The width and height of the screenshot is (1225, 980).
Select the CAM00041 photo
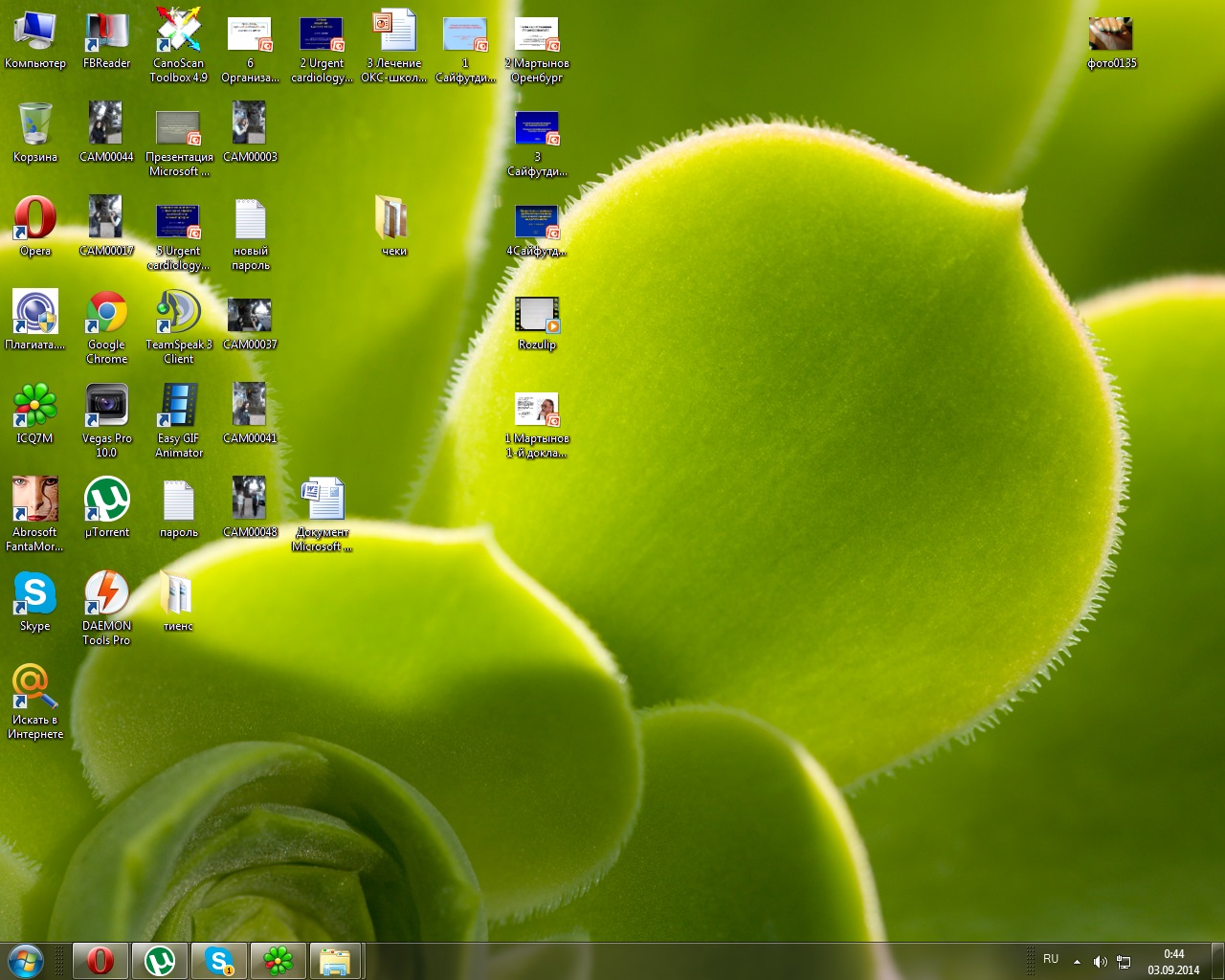(x=250, y=413)
